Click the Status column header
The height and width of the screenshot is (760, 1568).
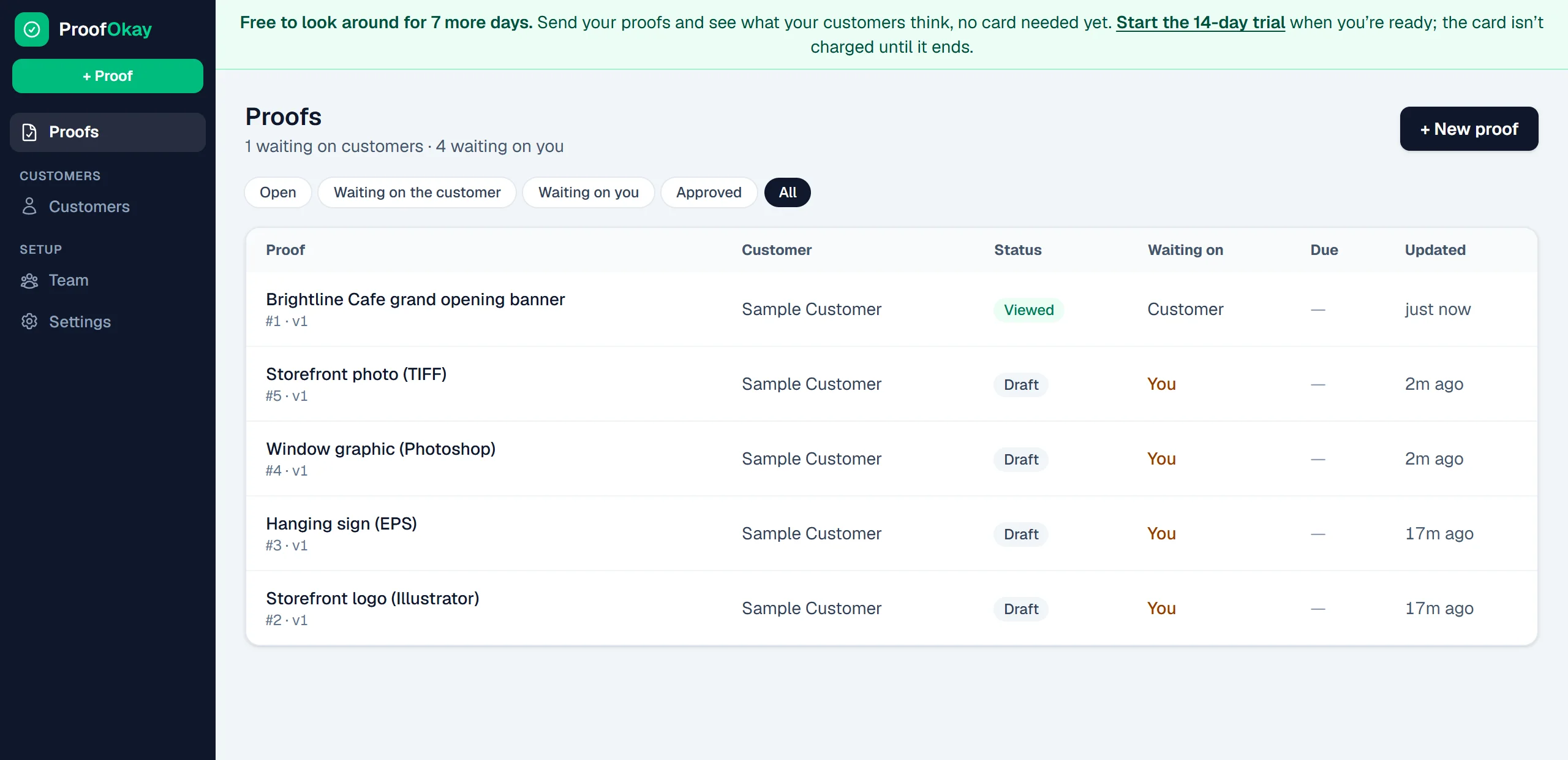1017,250
